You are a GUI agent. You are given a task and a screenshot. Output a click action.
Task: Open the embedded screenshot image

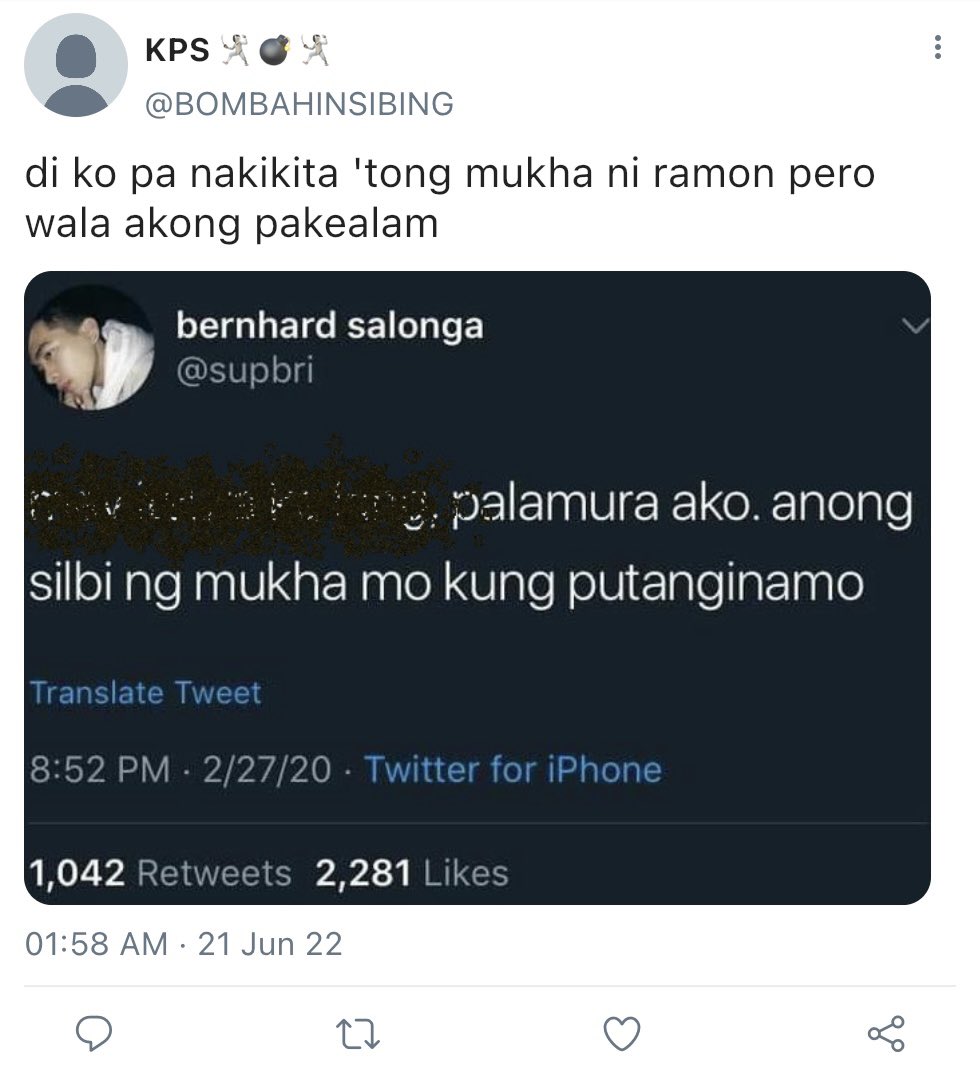(x=477, y=588)
